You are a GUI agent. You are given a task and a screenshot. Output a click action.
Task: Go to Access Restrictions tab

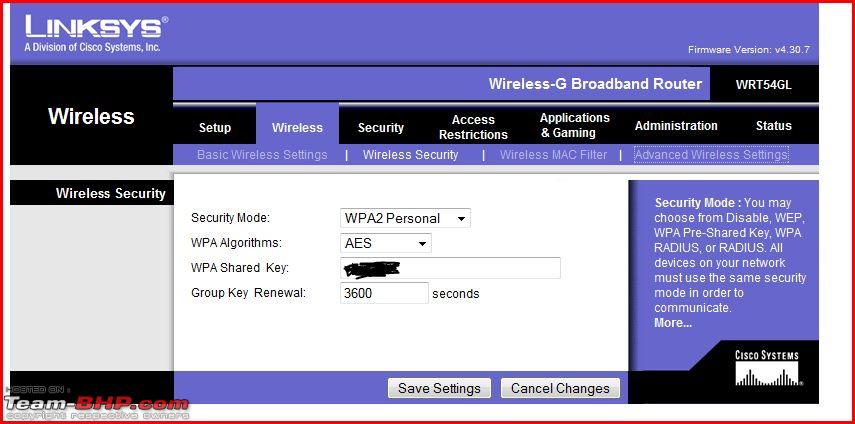(x=473, y=127)
